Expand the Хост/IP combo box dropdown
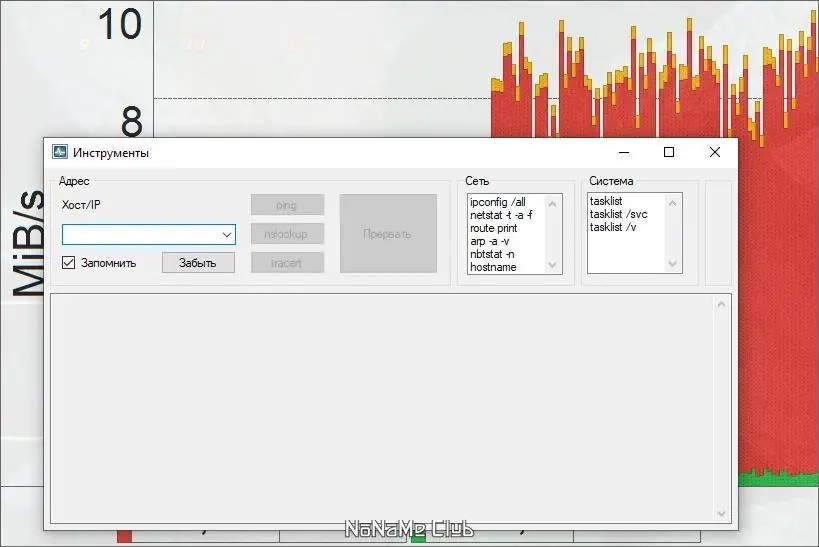Viewport: 819px width, 547px height. pyautogui.click(x=227, y=235)
